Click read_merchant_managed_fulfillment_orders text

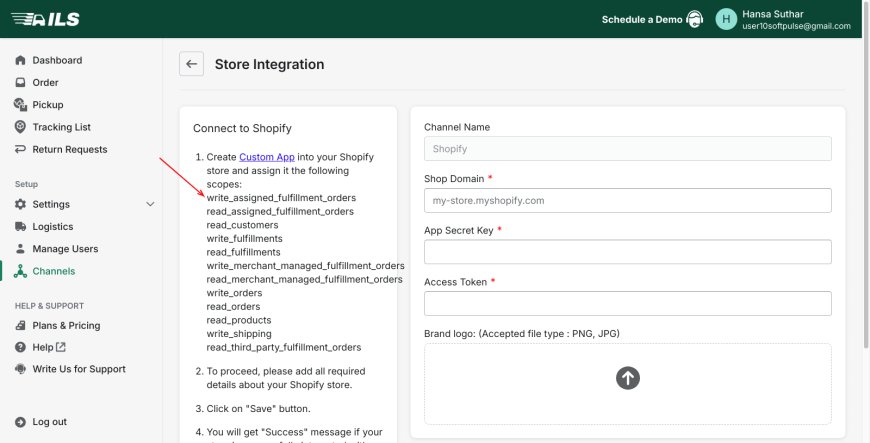(305, 279)
